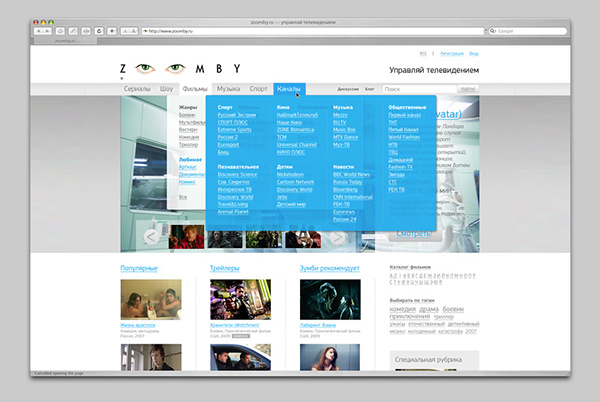
Task: Open channel 'BBC World News'
Action: click(x=351, y=174)
